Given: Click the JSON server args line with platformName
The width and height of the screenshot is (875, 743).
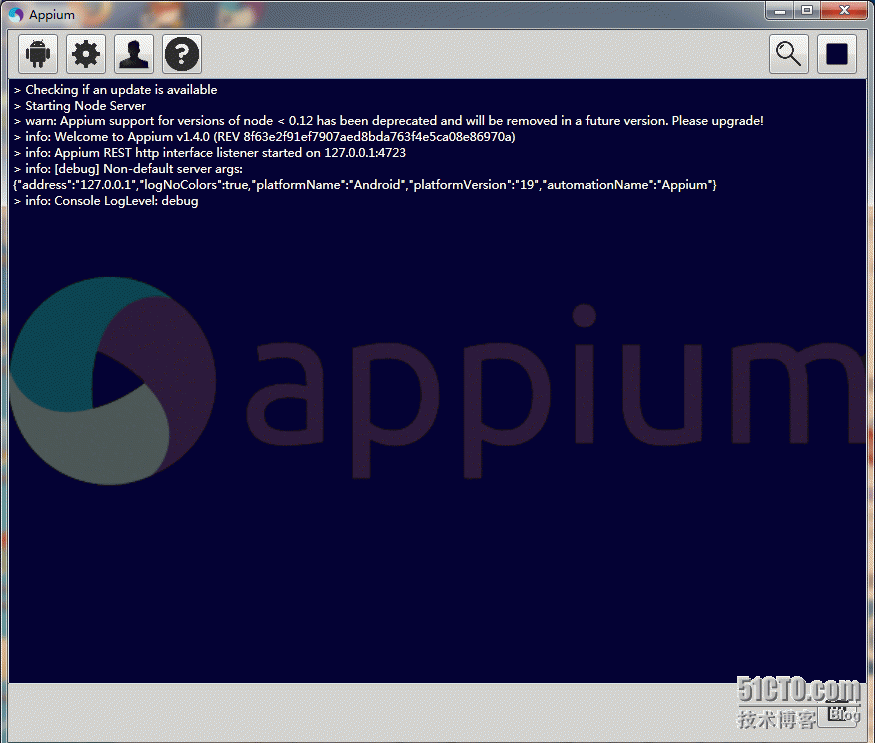Looking at the screenshot, I should (365, 185).
